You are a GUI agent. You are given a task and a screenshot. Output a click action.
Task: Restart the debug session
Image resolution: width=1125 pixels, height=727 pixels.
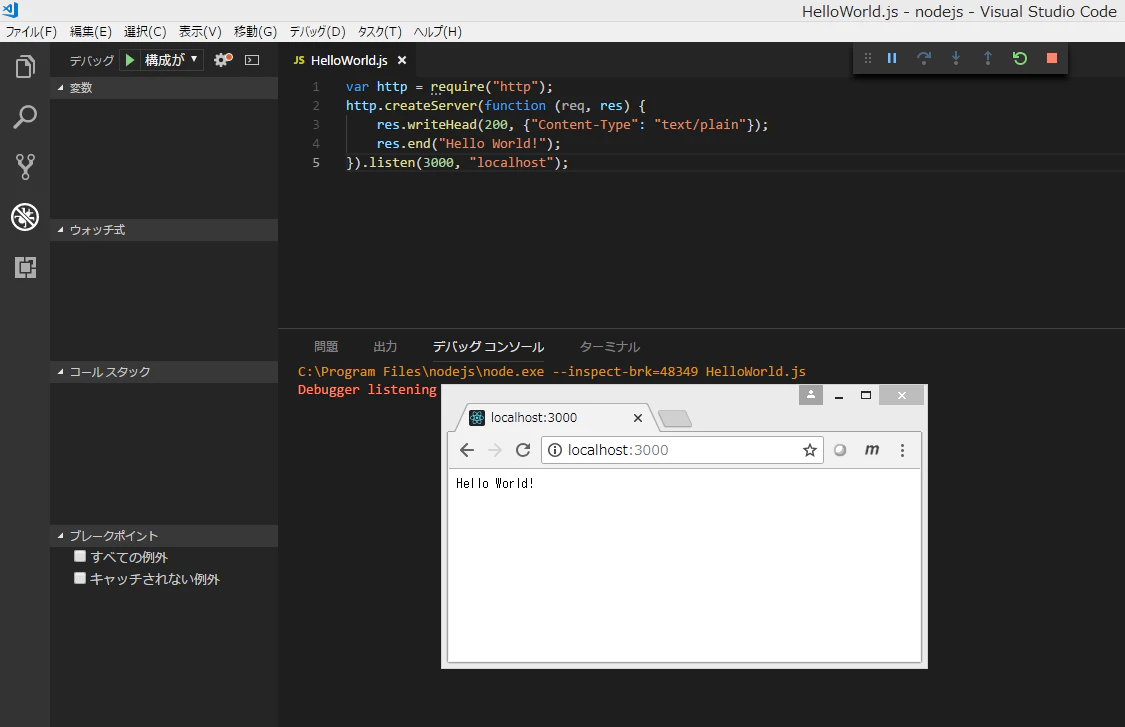1020,58
